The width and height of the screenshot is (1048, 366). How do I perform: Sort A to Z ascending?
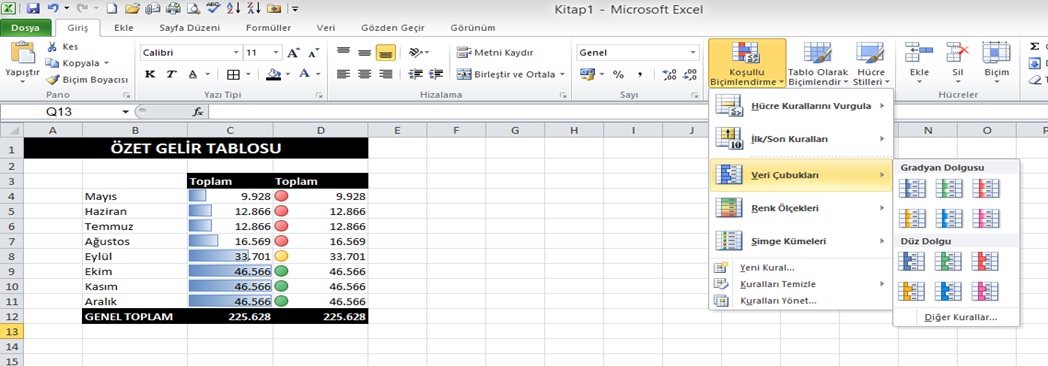[x=233, y=9]
